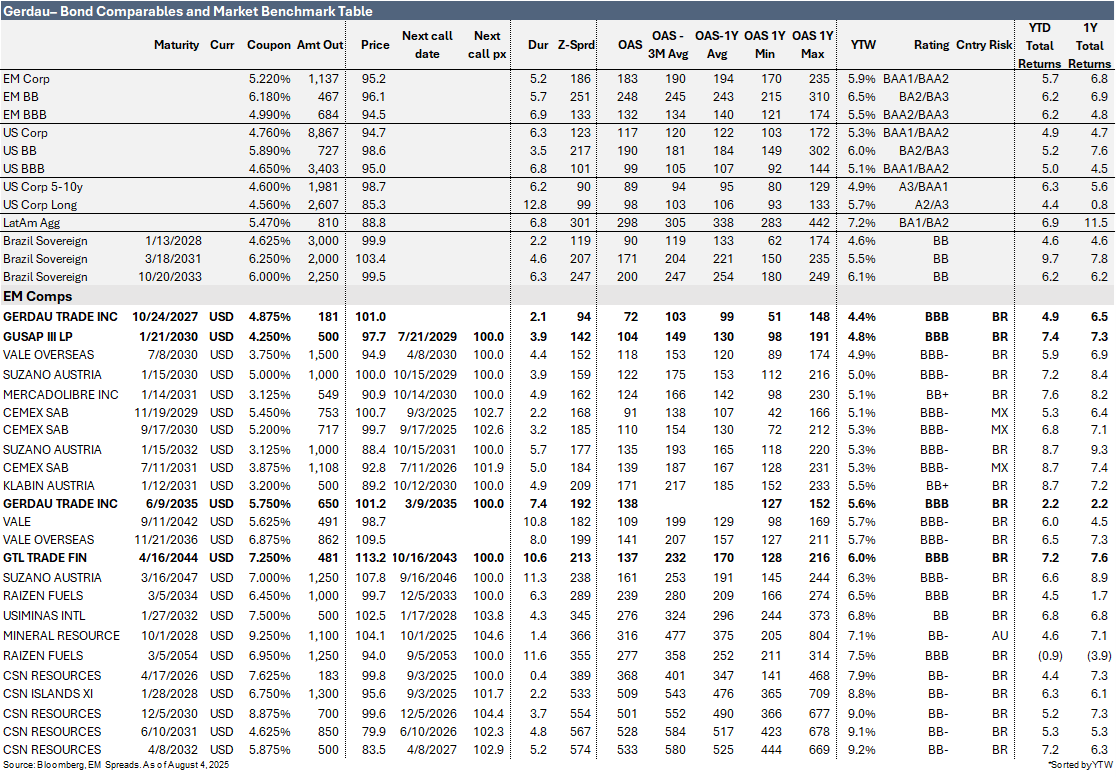Click the rating 'A3/BAA1'
Screen dimensions: 1116x778
click(x=922, y=186)
